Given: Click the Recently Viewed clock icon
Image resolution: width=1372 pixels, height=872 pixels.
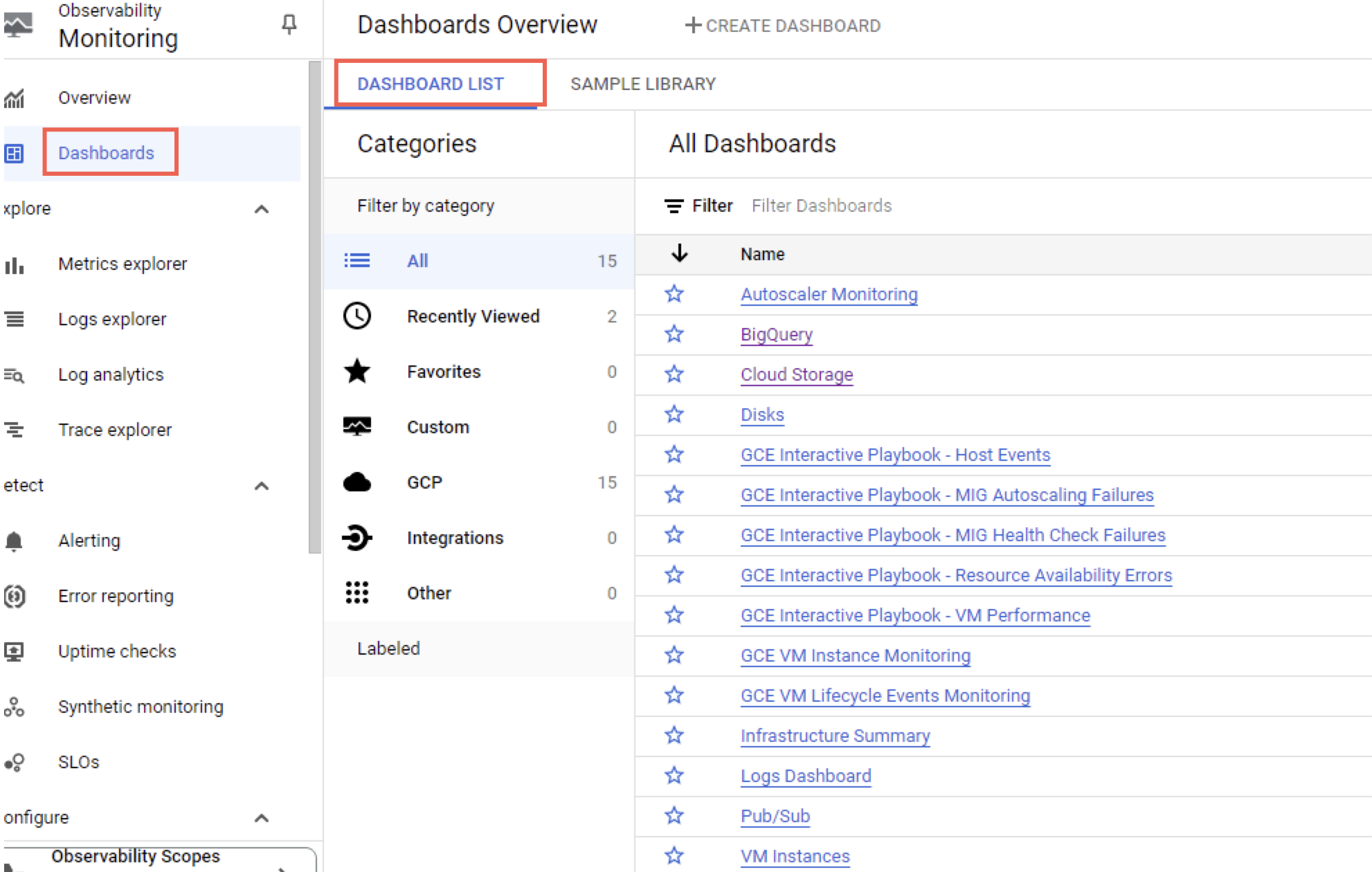Looking at the screenshot, I should tap(357, 316).
